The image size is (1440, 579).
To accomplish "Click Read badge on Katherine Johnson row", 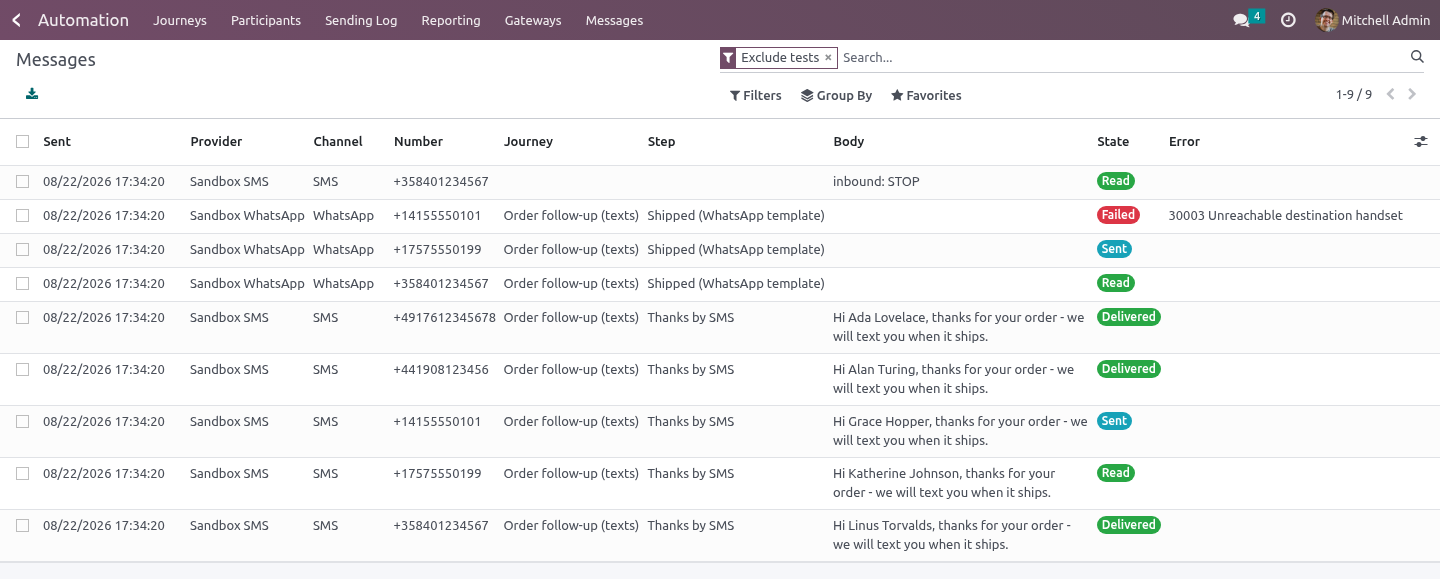I will click(x=1115, y=473).
